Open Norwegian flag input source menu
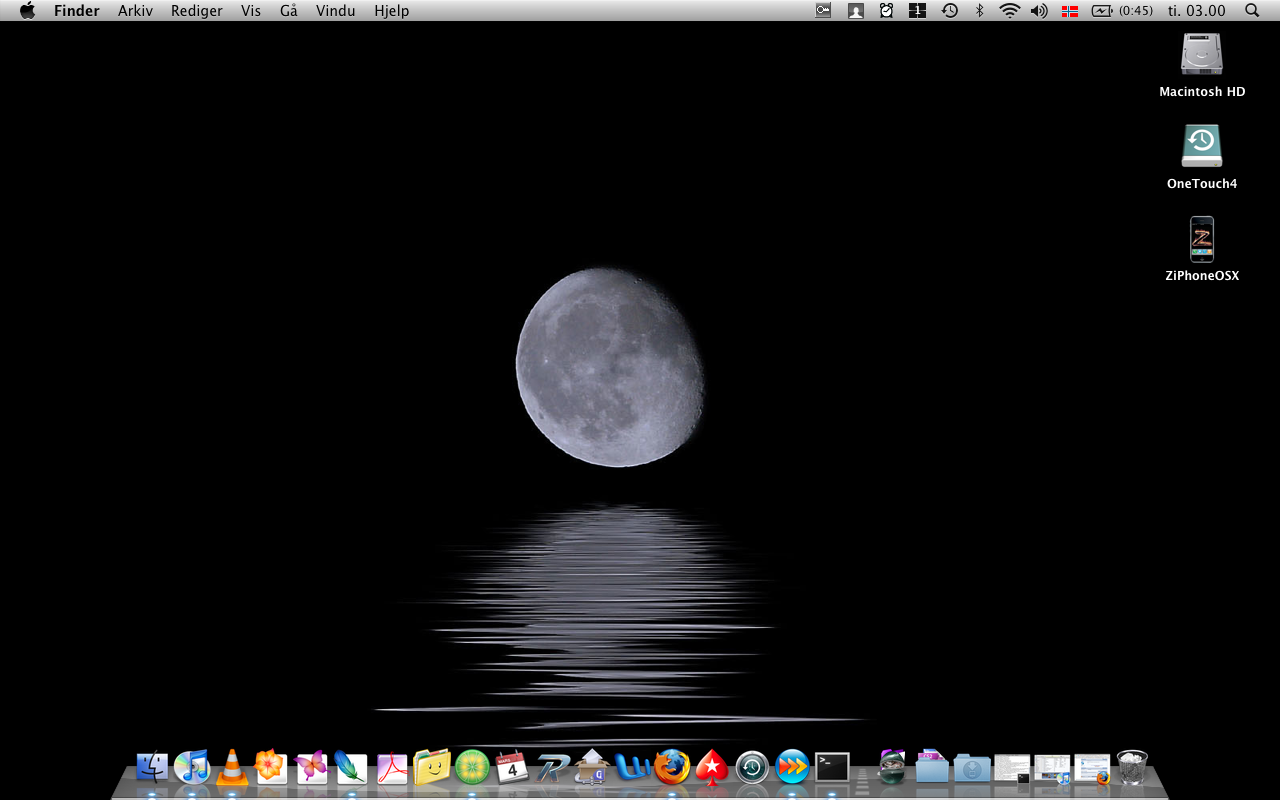Screen dimensions: 1280x800 [1070, 11]
